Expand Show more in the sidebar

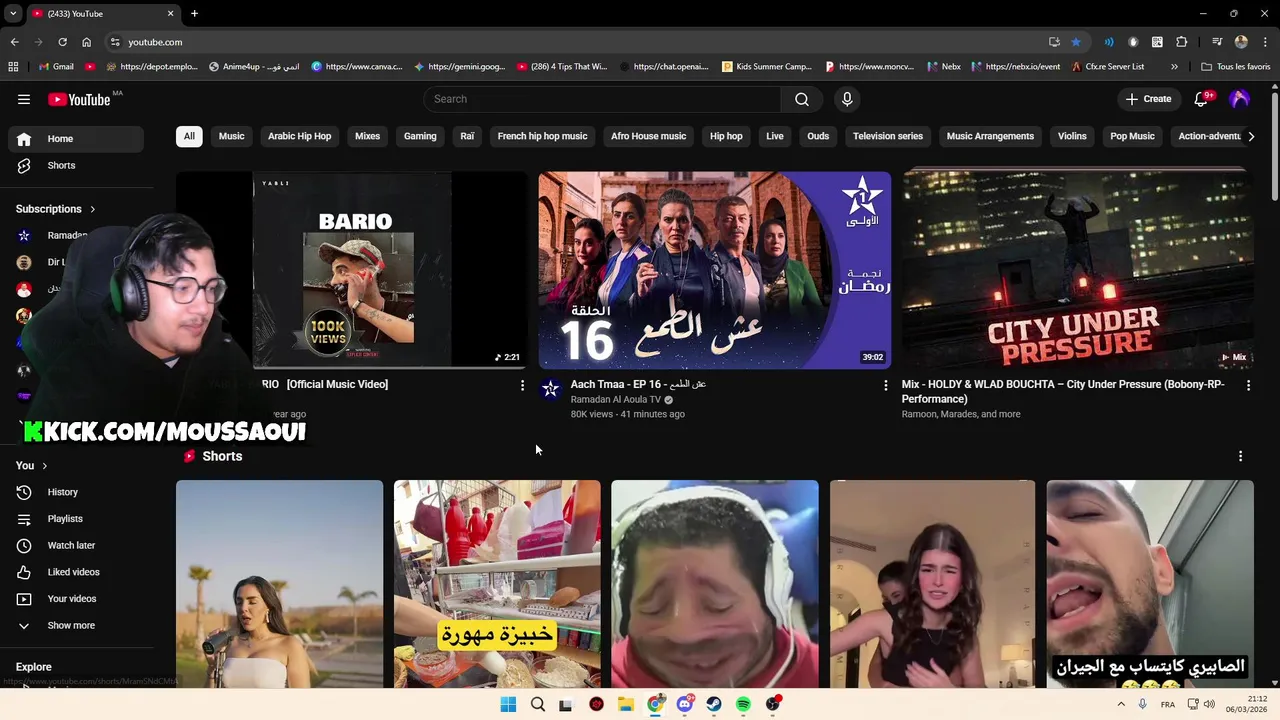click(76, 625)
